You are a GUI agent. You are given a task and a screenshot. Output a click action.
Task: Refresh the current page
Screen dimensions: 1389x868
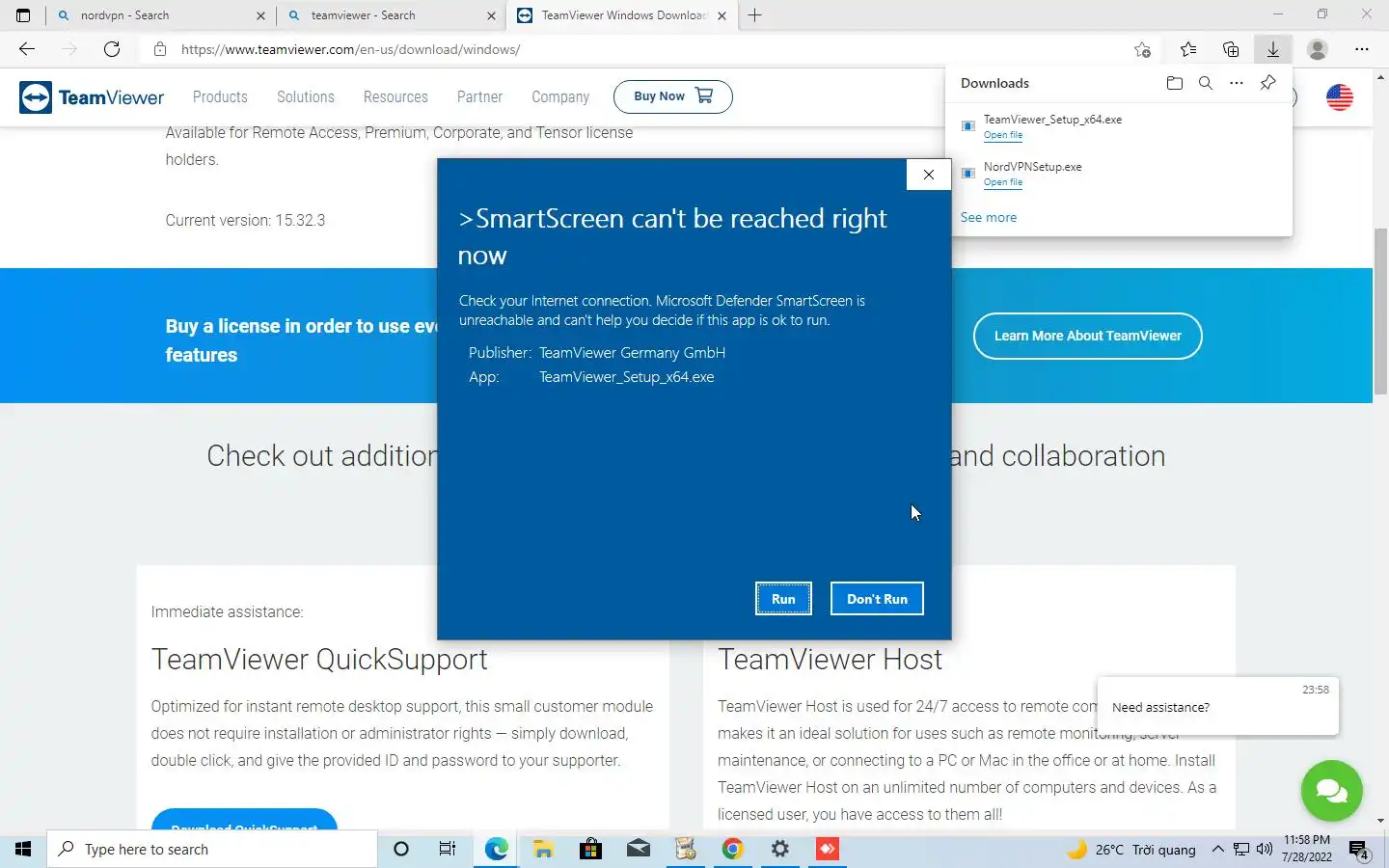point(112,49)
